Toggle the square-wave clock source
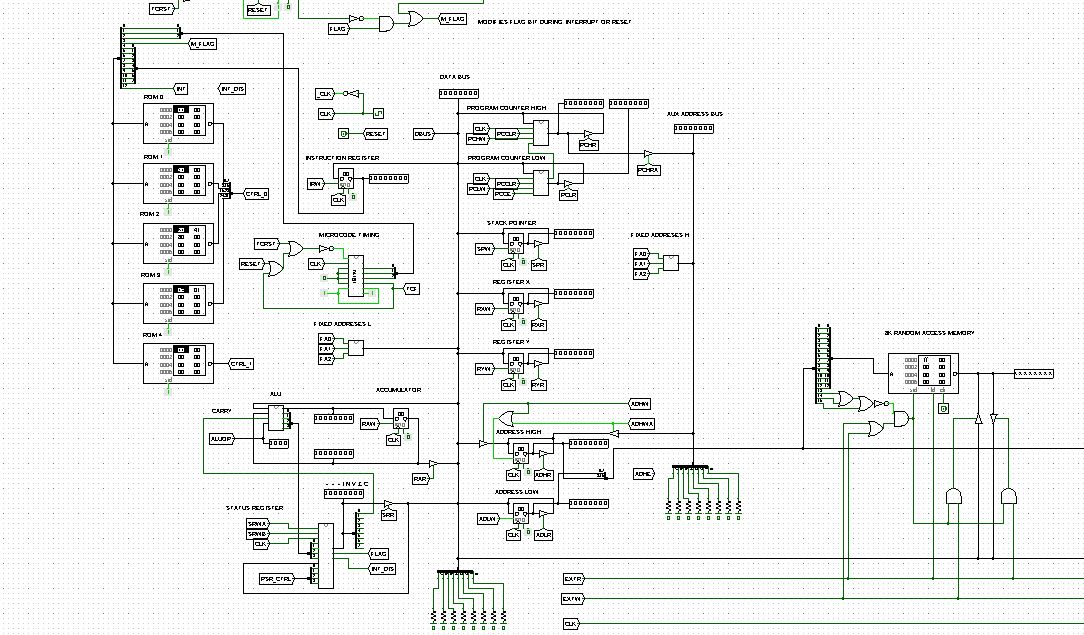This screenshot has width=1084, height=635. point(378,114)
